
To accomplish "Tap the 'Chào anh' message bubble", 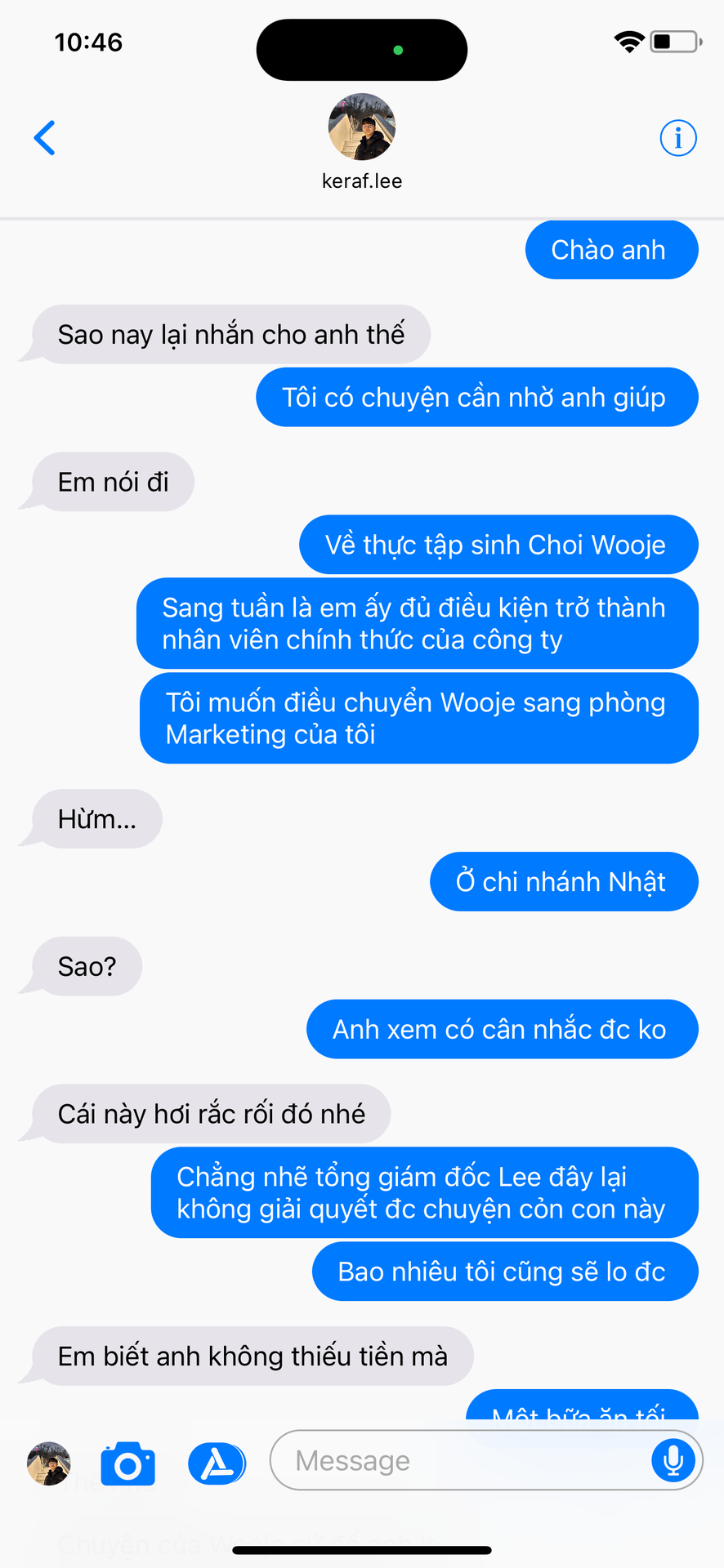I will pos(611,250).
